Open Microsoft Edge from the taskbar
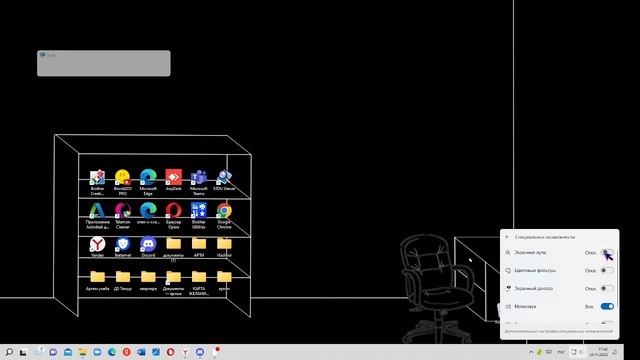 point(112,352)
